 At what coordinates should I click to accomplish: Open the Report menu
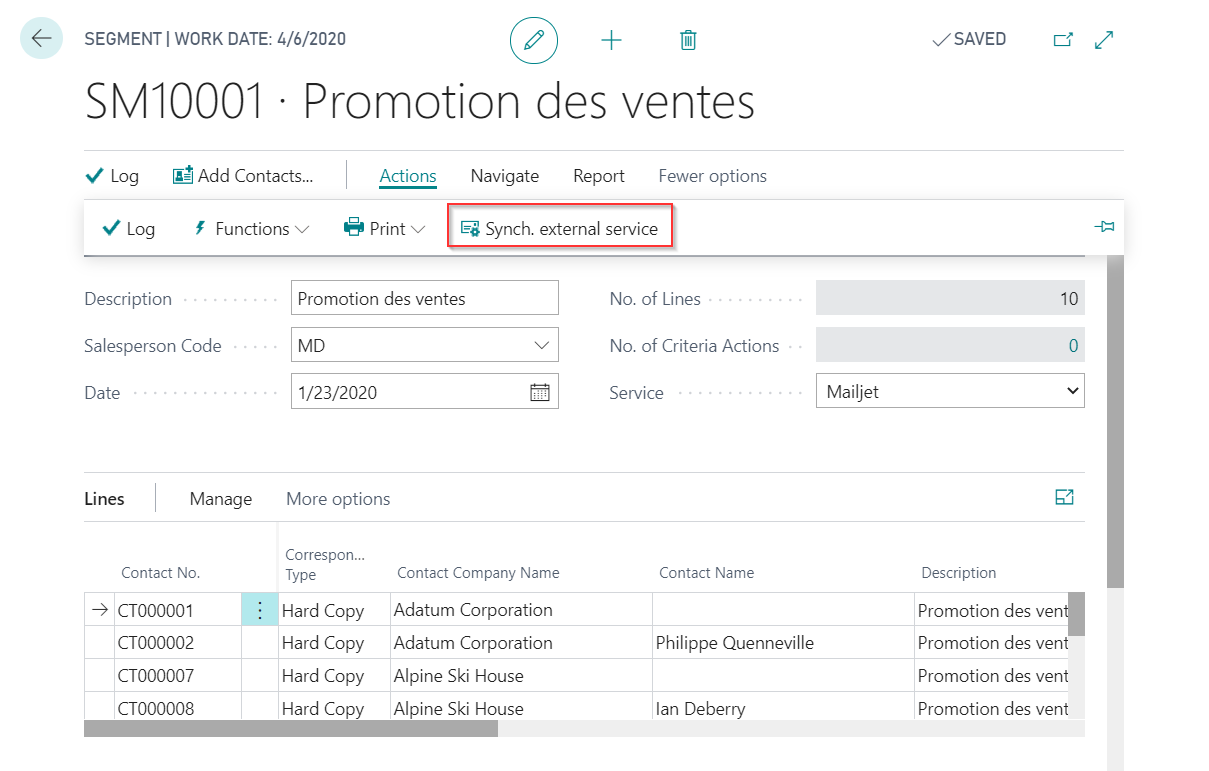(x=599, y=176)
